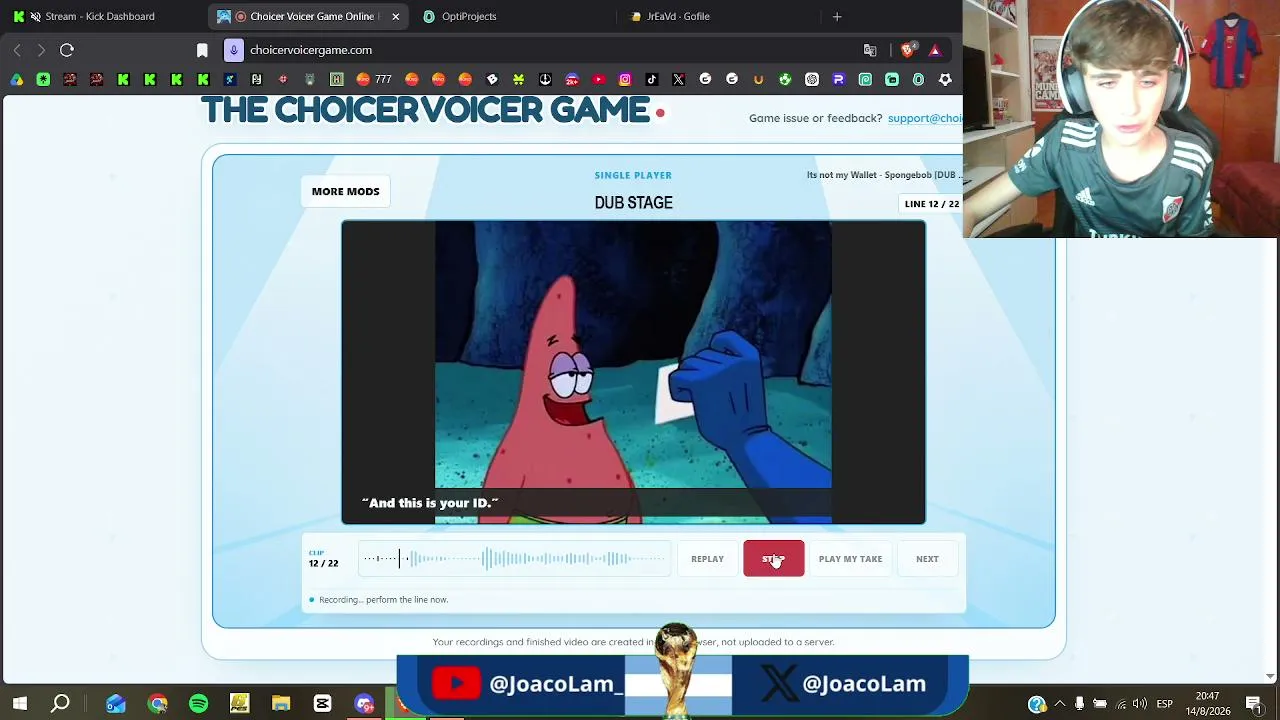Click the SINGLE PLAYER label
1280x720 pixels.
pos(633,175)
